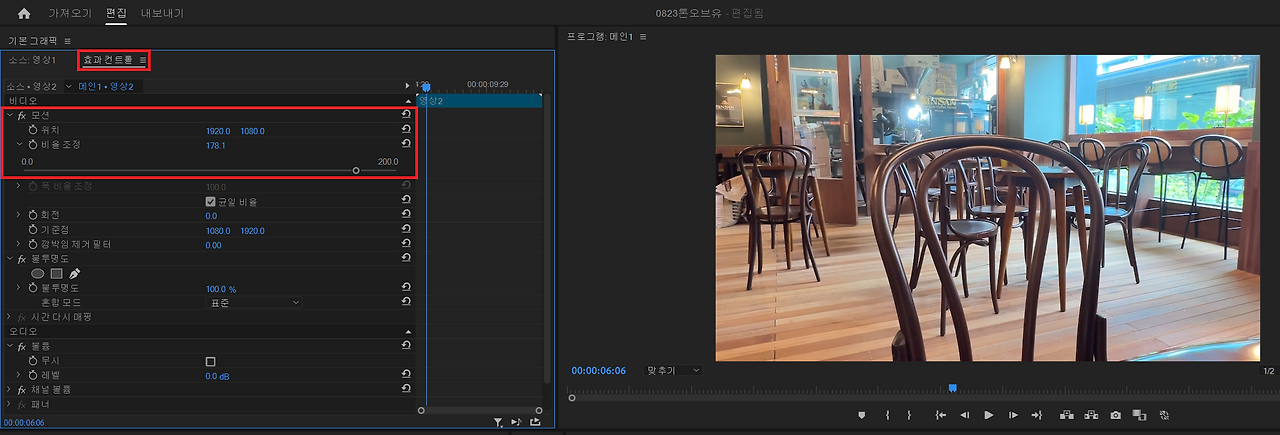The image size is (1280, 435).
Task: Create a rectangle mask under 불투명도
Action: 56,273
